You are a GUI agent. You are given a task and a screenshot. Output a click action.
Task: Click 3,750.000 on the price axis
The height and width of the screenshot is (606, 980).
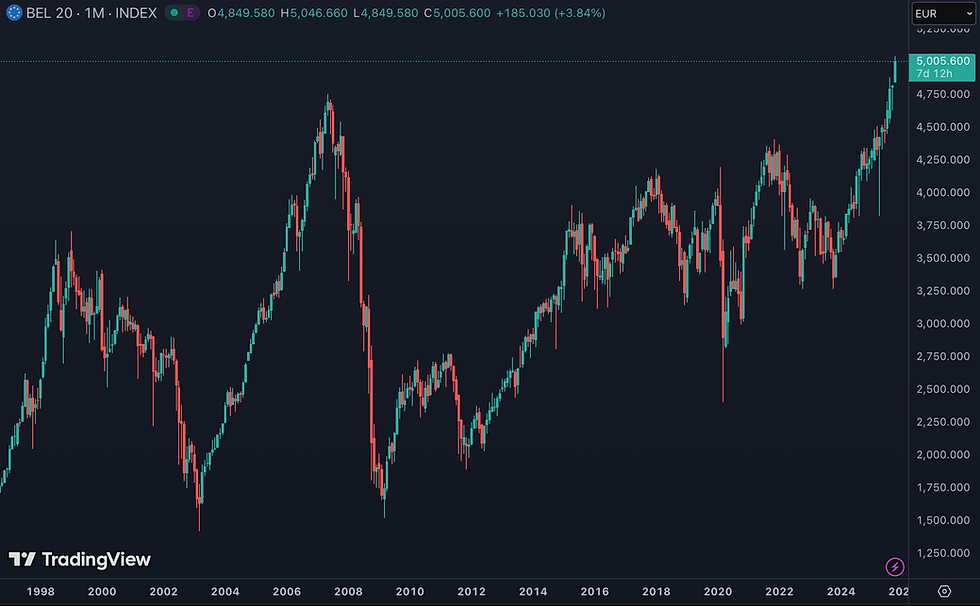942,226
